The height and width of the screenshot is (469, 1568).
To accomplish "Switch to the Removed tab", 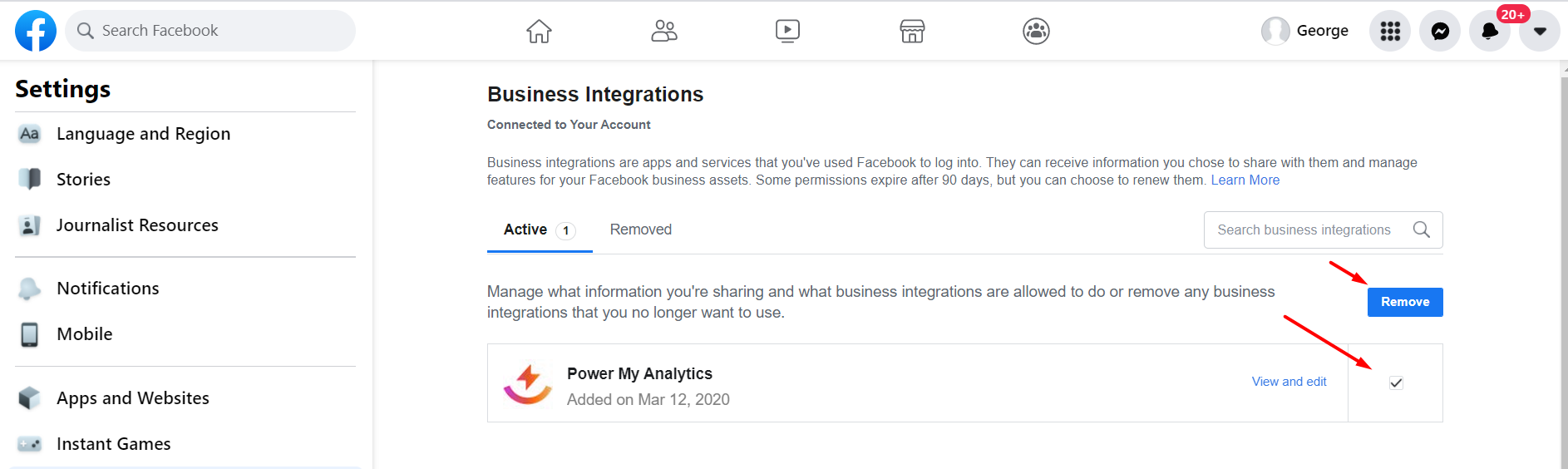I will pos(640,230).
